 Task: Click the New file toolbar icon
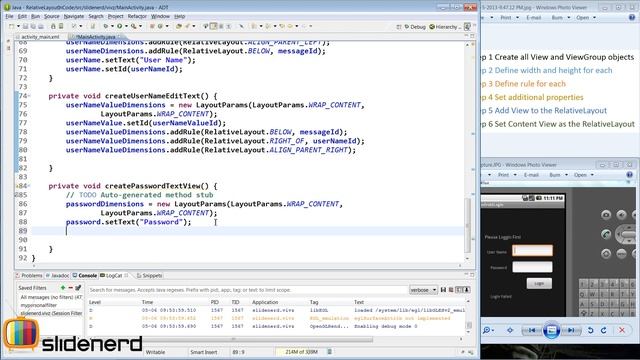(11, 27)
